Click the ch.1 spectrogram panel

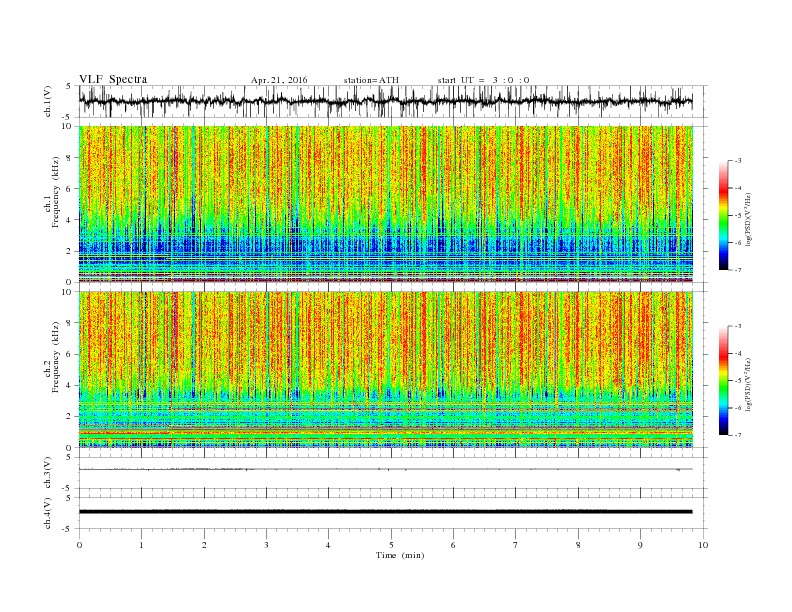point(386,204)
